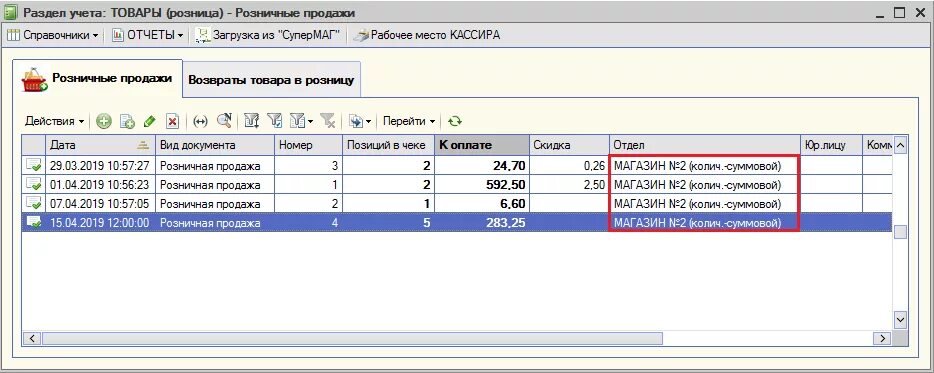Click the Номер column header
The width and height of the screenshot is (934, 373).
click(309, 145)
